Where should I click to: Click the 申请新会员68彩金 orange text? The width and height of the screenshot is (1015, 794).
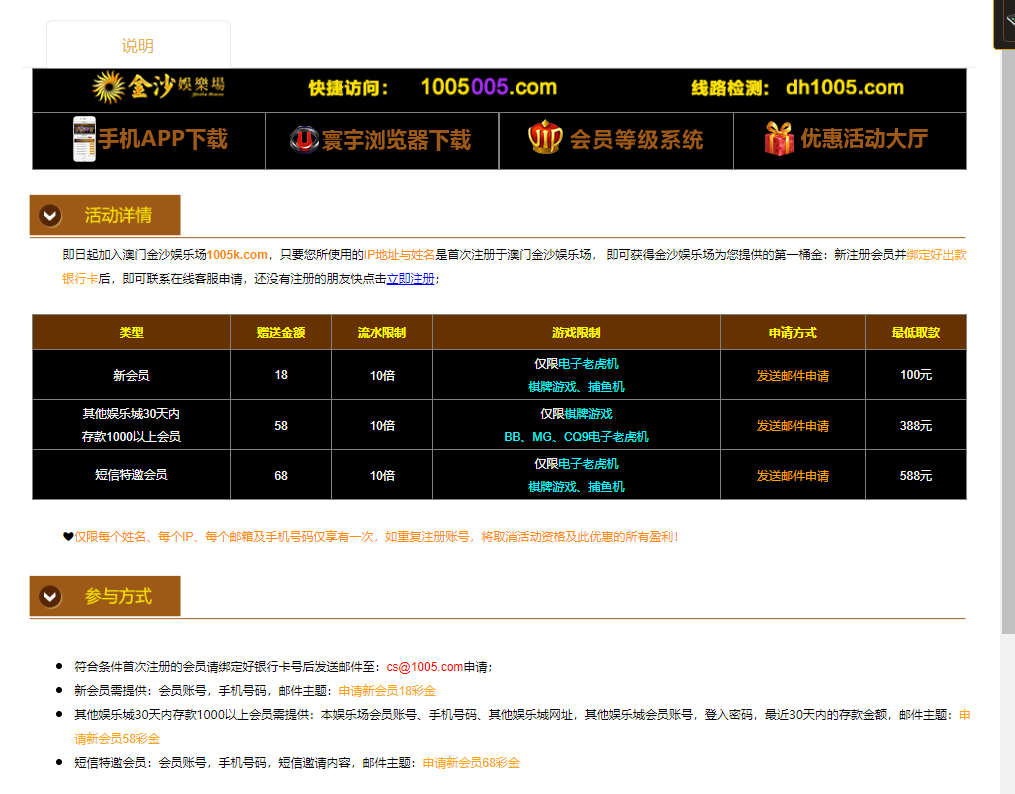click(x=471, y=763)
